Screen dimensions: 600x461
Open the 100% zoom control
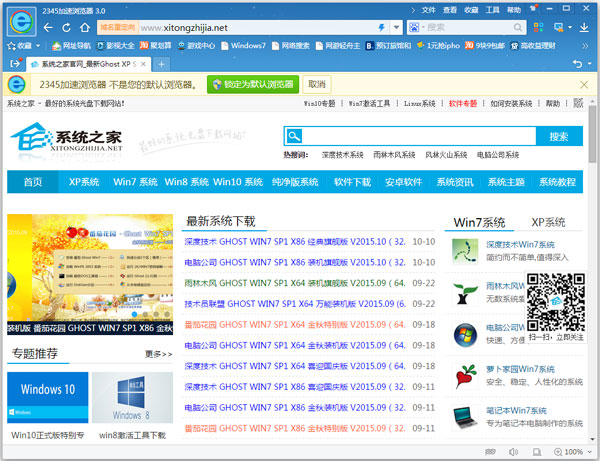coord(573,452)
